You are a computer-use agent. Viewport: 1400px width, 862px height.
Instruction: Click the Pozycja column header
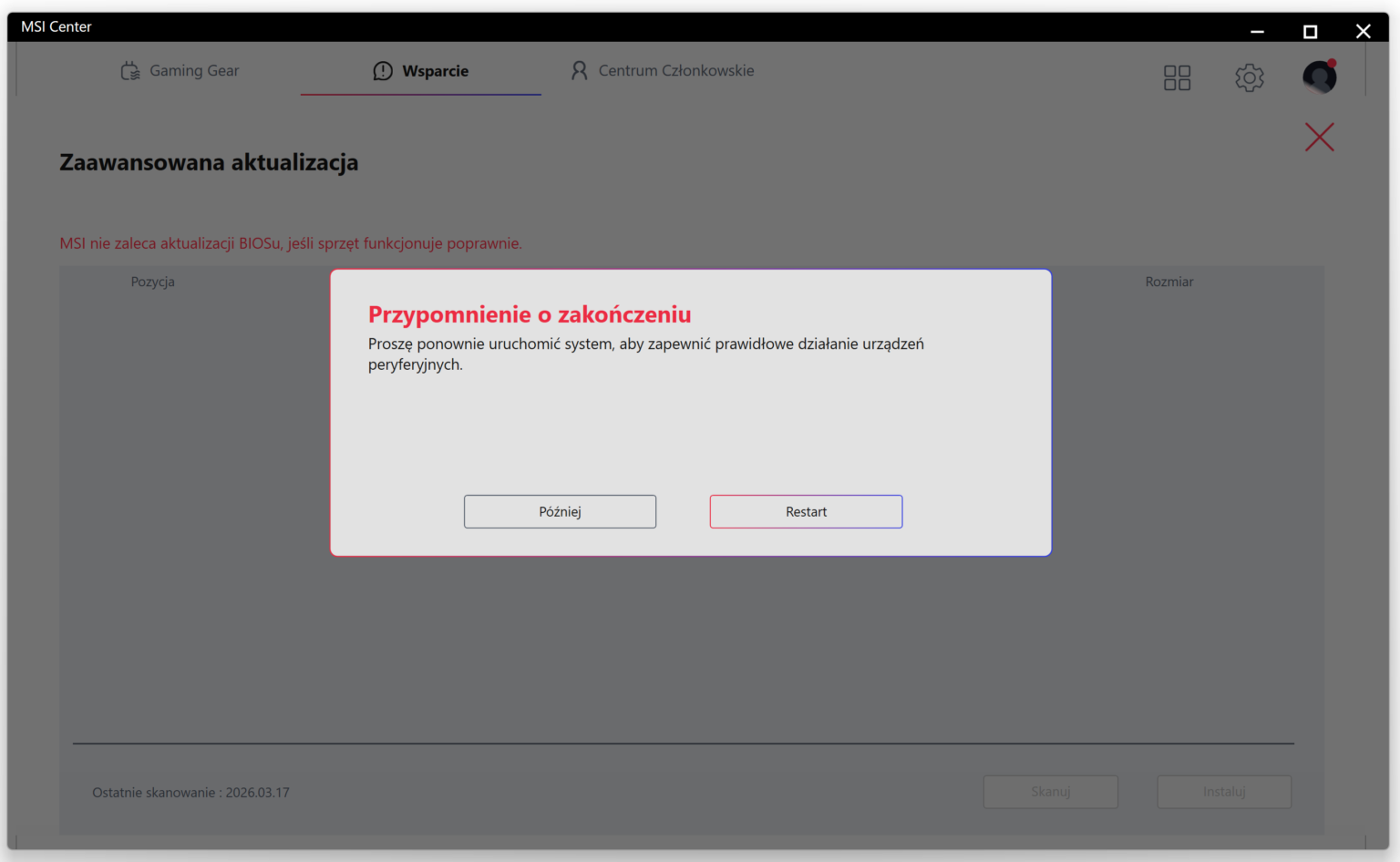point(152,282)
